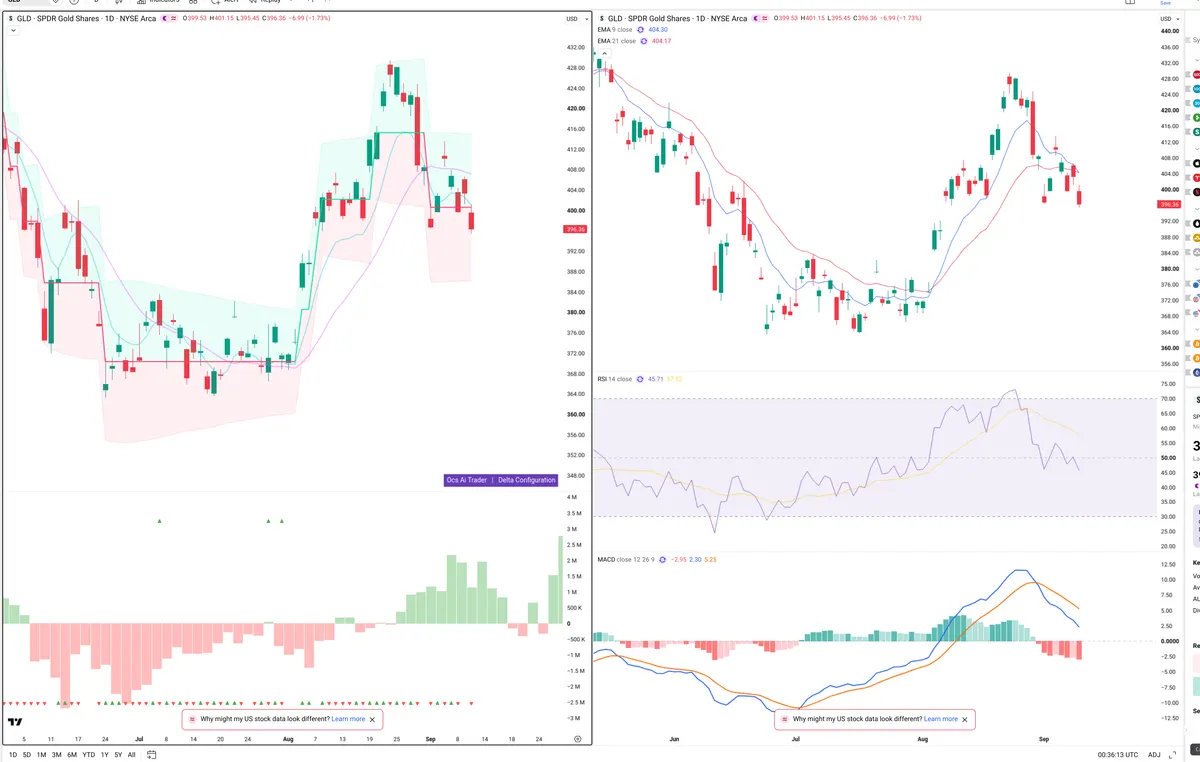Click the Jun label on the right chart time axis

674,738
